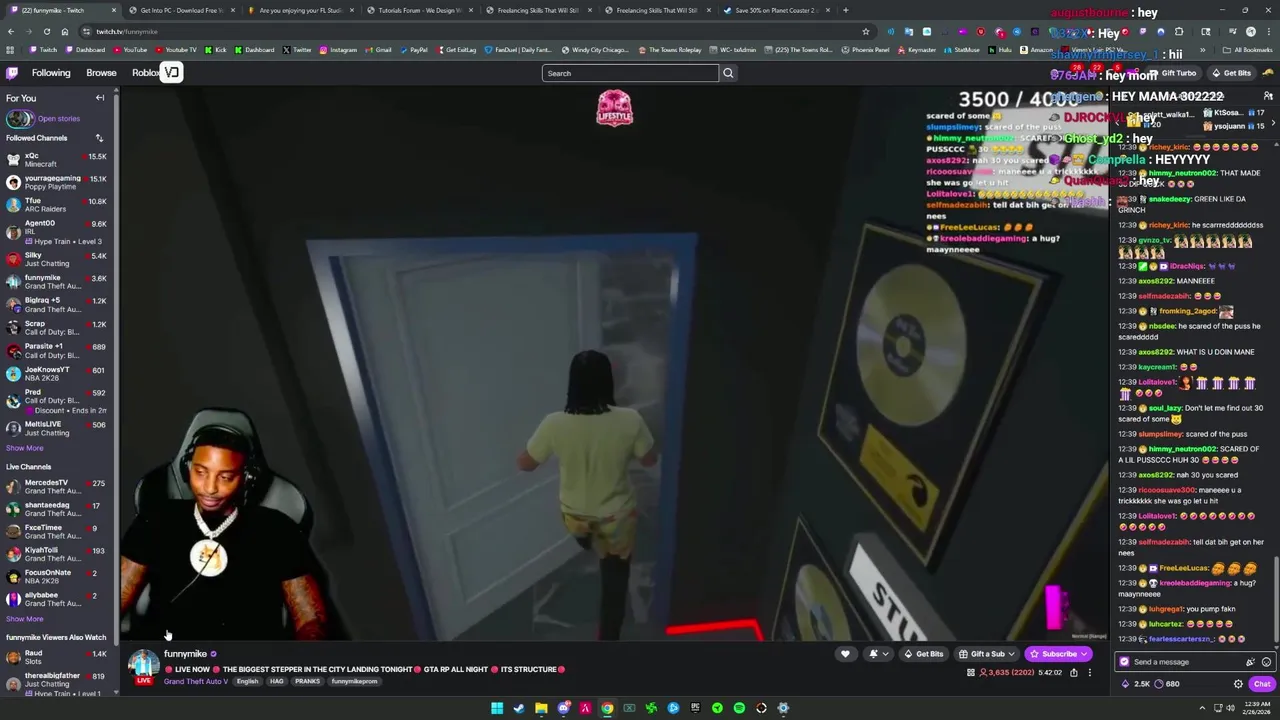Open a new browser tab
Screen dimensions: 1280x720
(846, 10)
